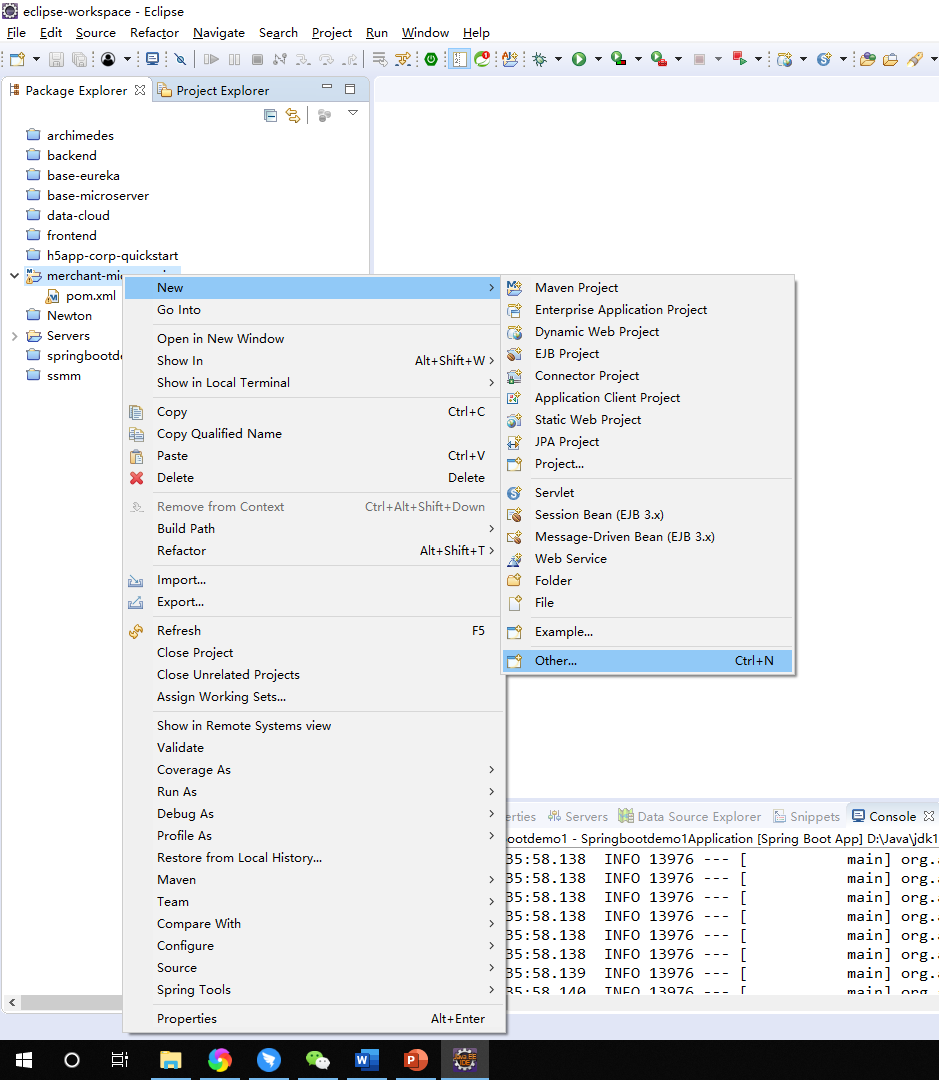Click the Resume debug icon
Image resolution: width=939 pixels, height=1080 pixels.
pyautogui.click(x=211, y=59)
